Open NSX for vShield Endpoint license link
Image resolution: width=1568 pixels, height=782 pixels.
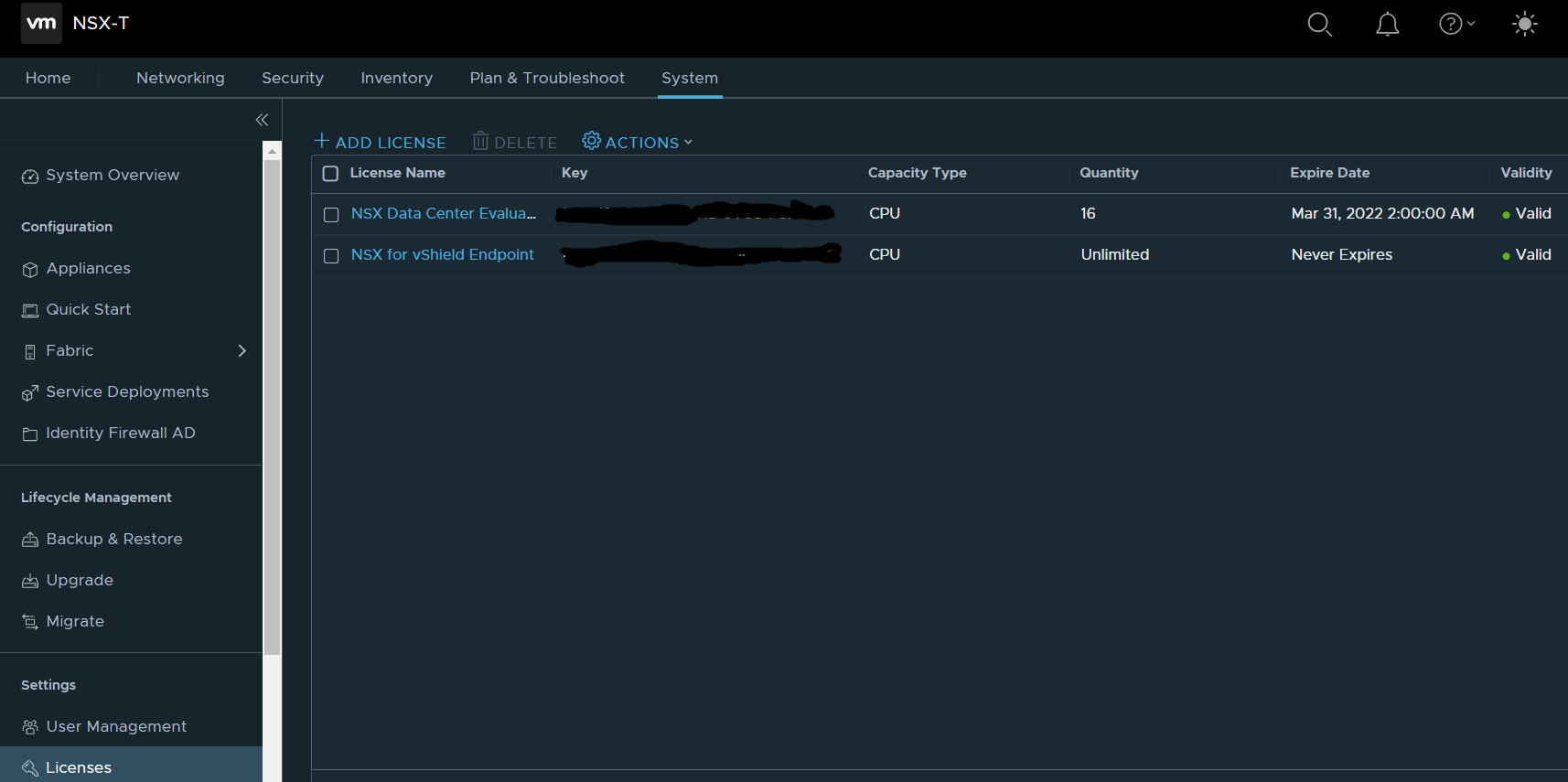tap(443, 255)
